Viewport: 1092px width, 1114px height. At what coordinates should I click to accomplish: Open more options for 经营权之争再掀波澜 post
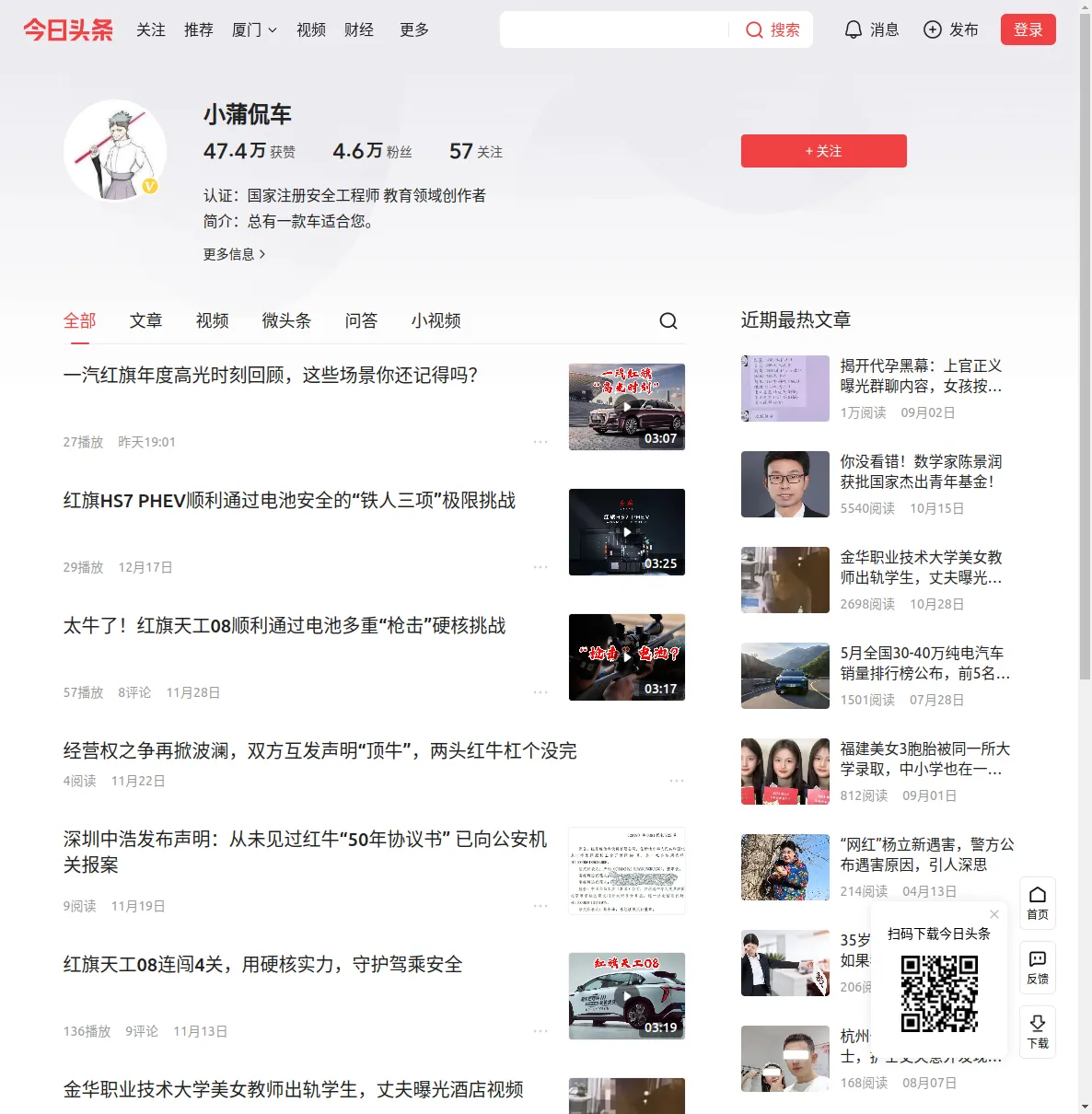point(677,781)
